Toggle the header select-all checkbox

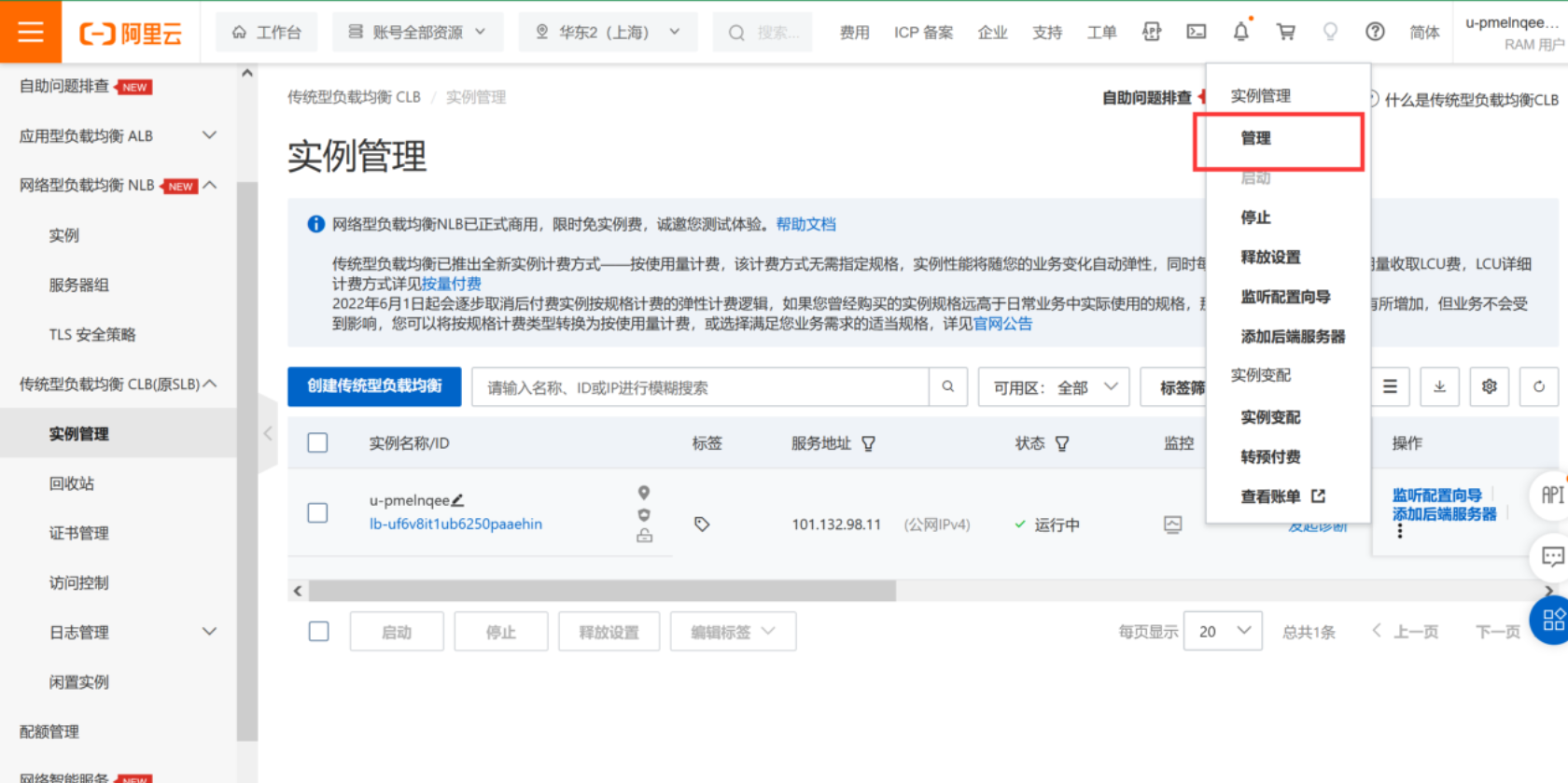pos(317,442)
